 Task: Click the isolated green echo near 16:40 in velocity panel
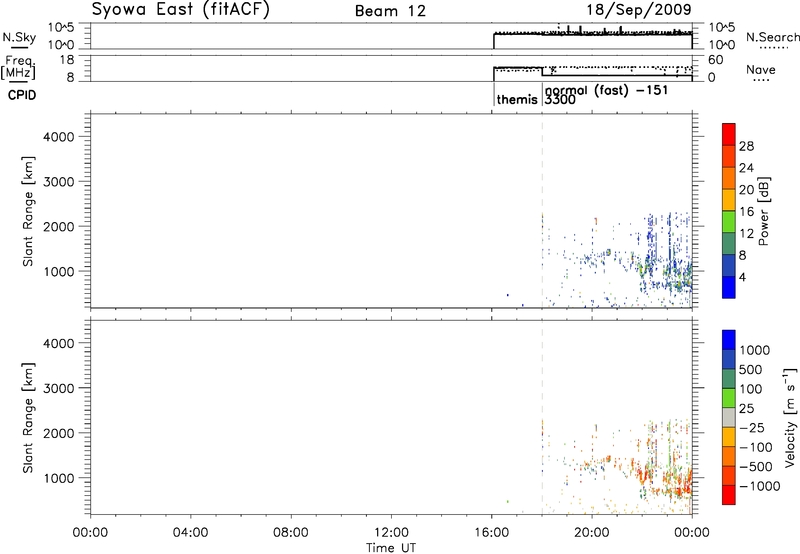(508, 501)
